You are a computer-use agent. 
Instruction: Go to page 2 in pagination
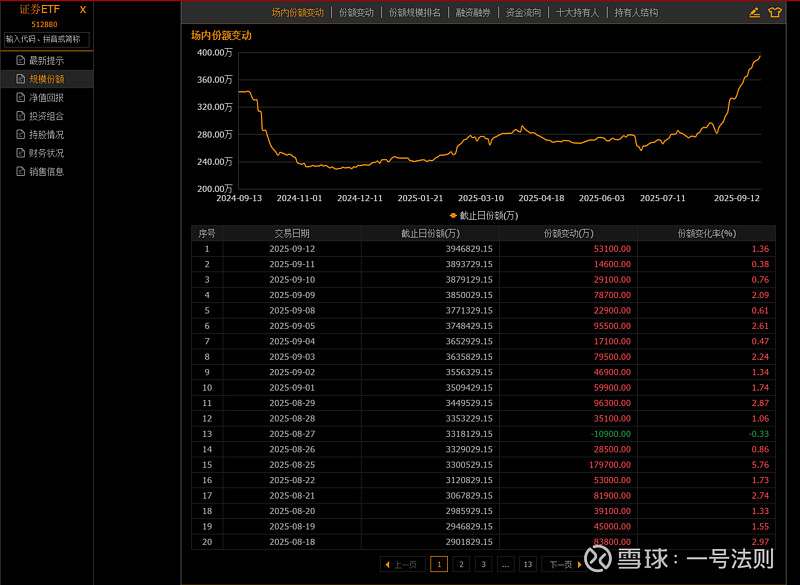[x=461, y=564]
